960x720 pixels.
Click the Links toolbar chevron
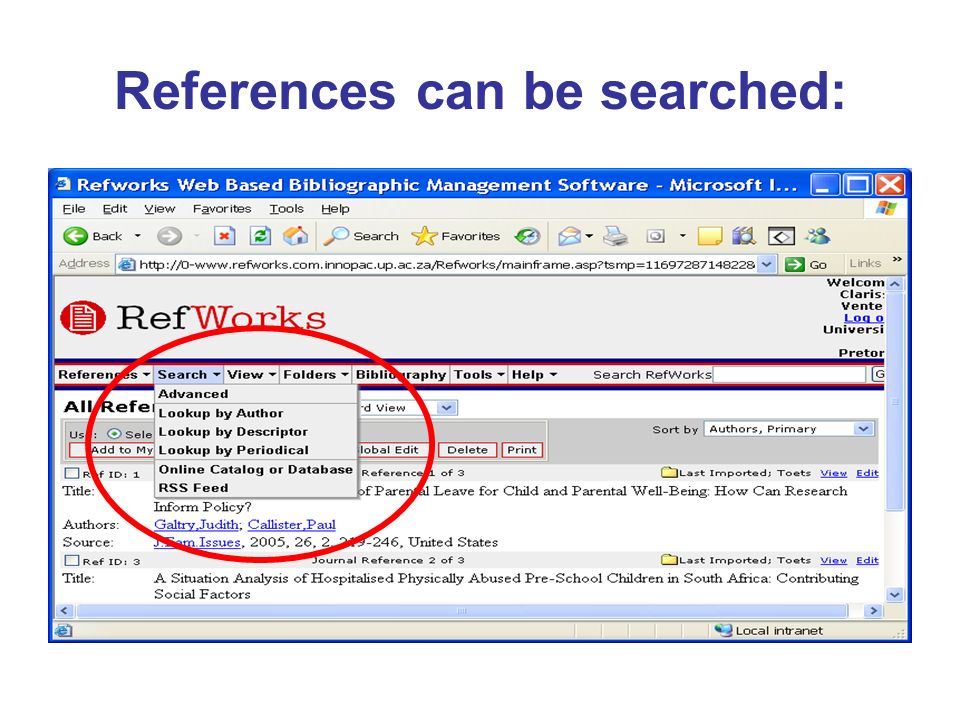[897, 260]
